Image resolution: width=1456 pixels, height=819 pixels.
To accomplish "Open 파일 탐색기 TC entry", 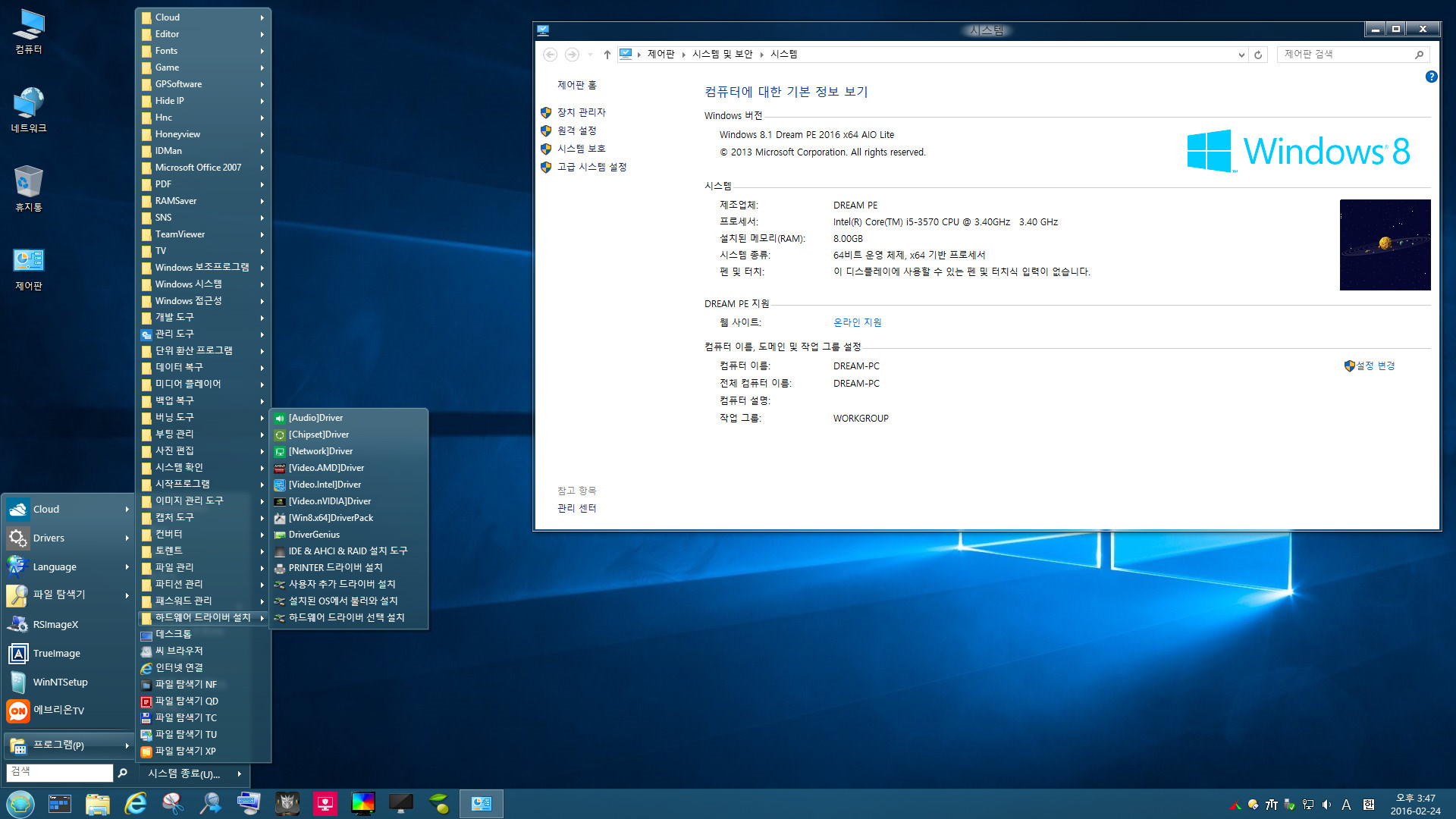I will (203, 718).
